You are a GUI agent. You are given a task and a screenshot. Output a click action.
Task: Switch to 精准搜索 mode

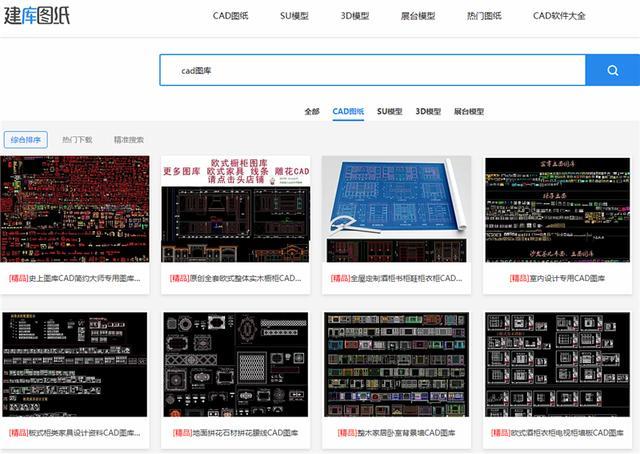(129, 140)
